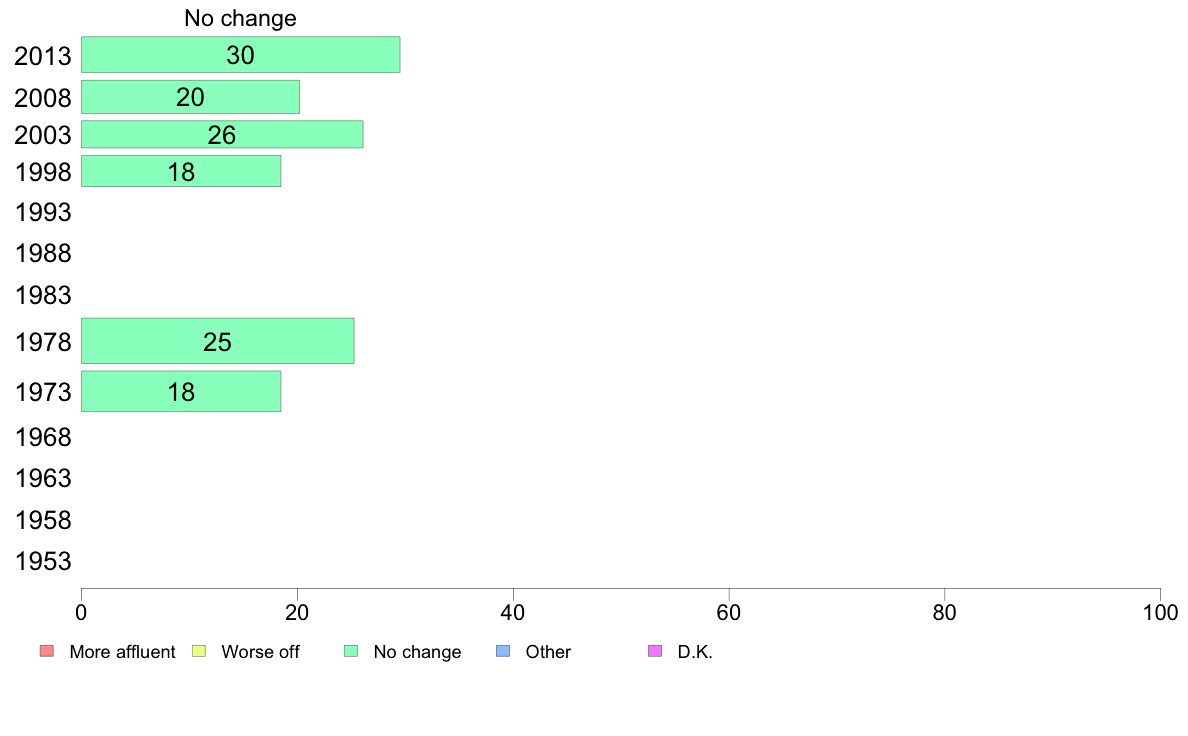Image resolution: width=1188 pixels, height=736 pixels.
Task: Click the 100 tick on the axis
Action: click(x=1160, y=612)
